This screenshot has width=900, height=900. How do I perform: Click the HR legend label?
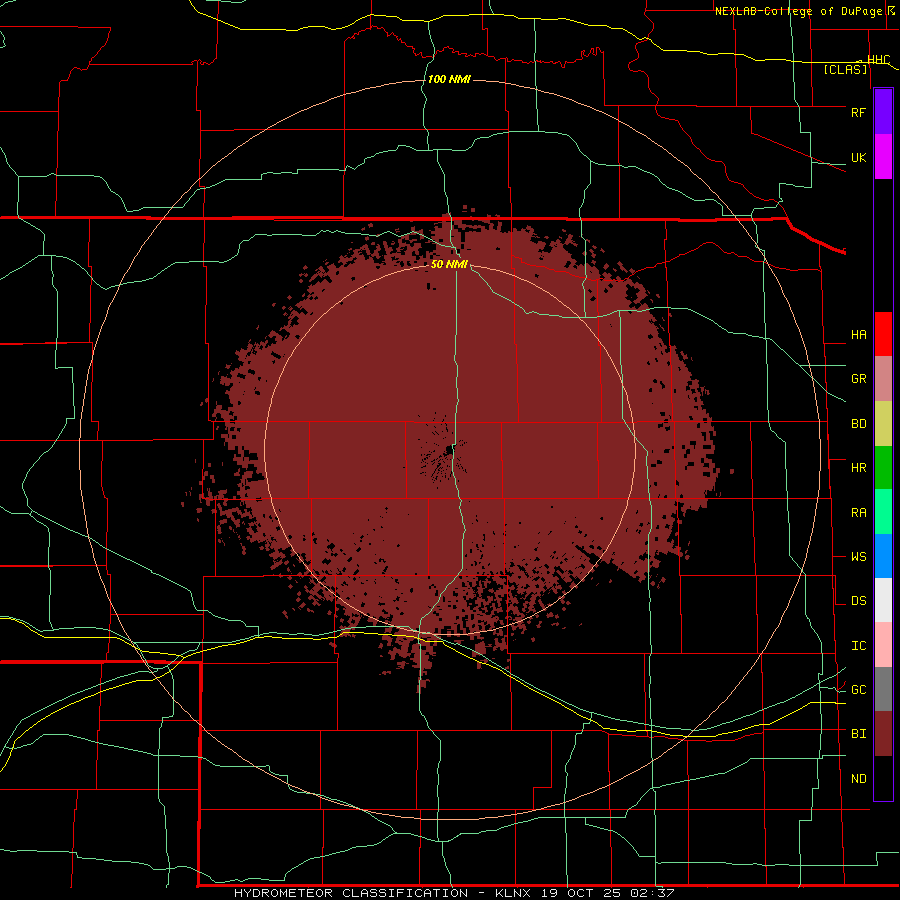pyautogui.click(x=858, y=468)
